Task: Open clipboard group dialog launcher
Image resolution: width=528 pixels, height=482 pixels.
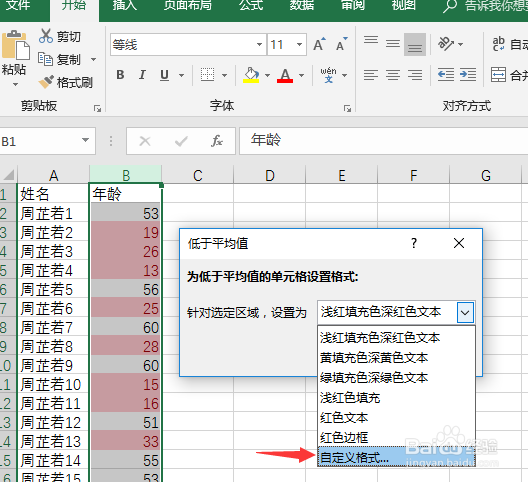Action: 98,108
